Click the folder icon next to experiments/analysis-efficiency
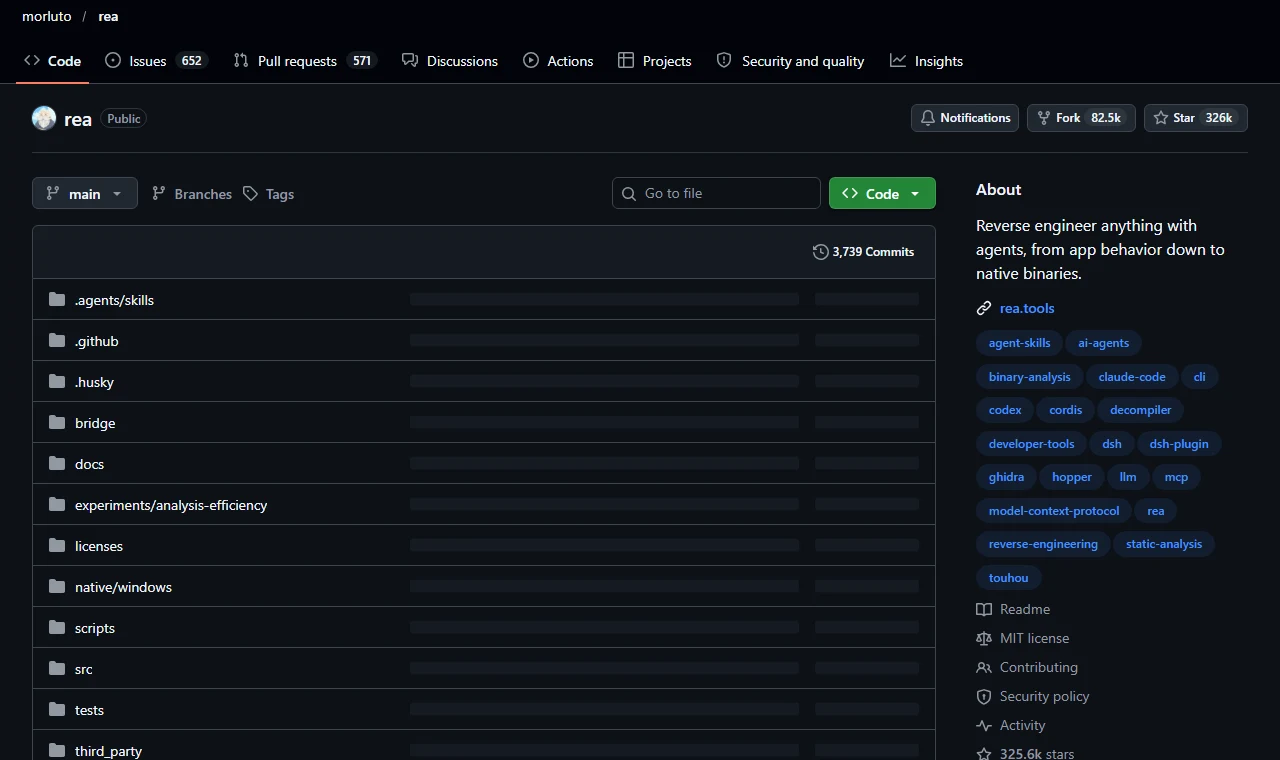 (57, 505)
